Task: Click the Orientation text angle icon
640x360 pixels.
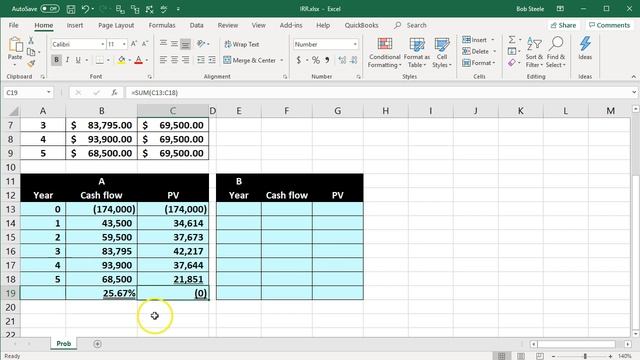Action: pos(201,44)
